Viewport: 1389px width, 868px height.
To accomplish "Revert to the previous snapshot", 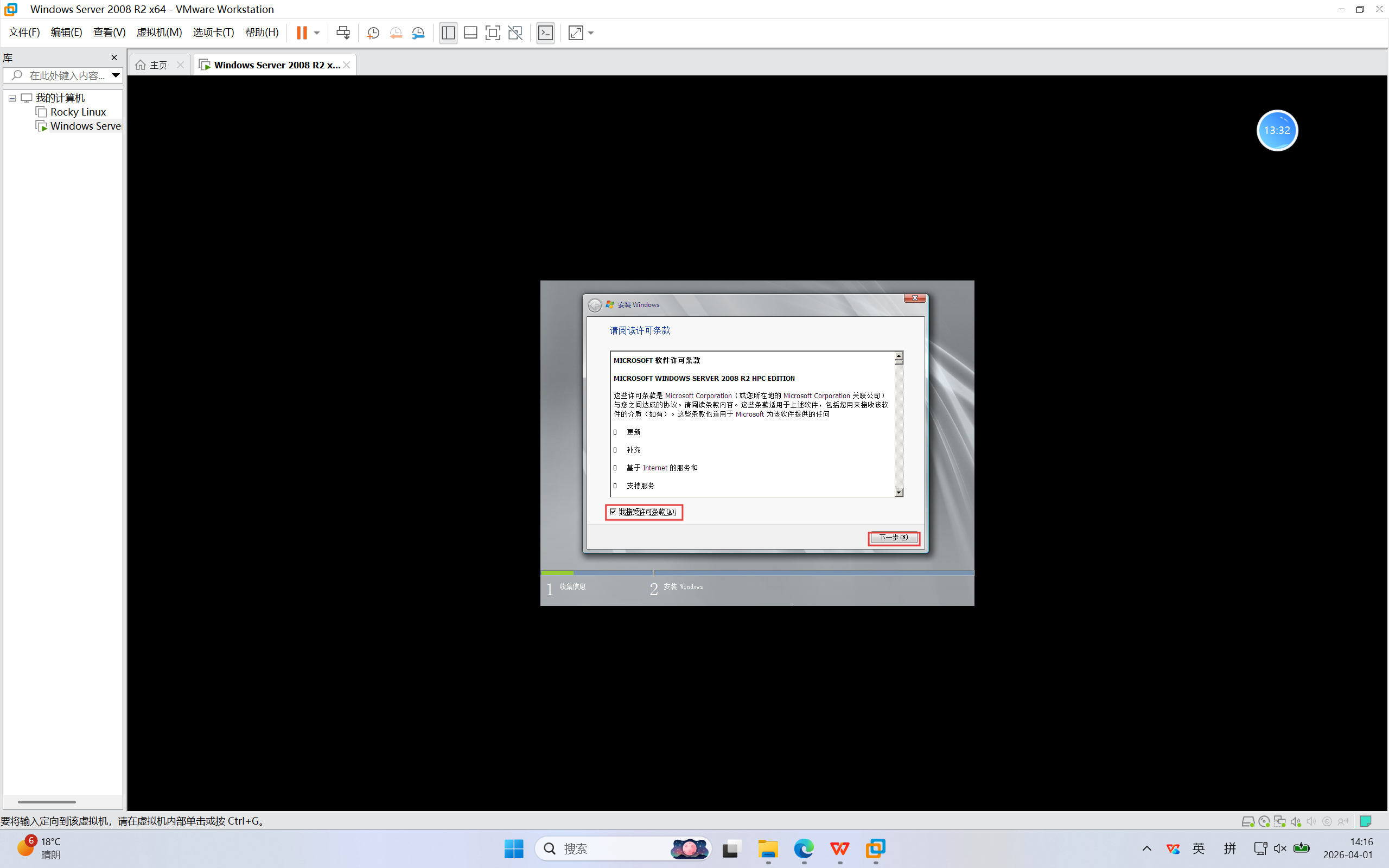I will tap(396, 33).
